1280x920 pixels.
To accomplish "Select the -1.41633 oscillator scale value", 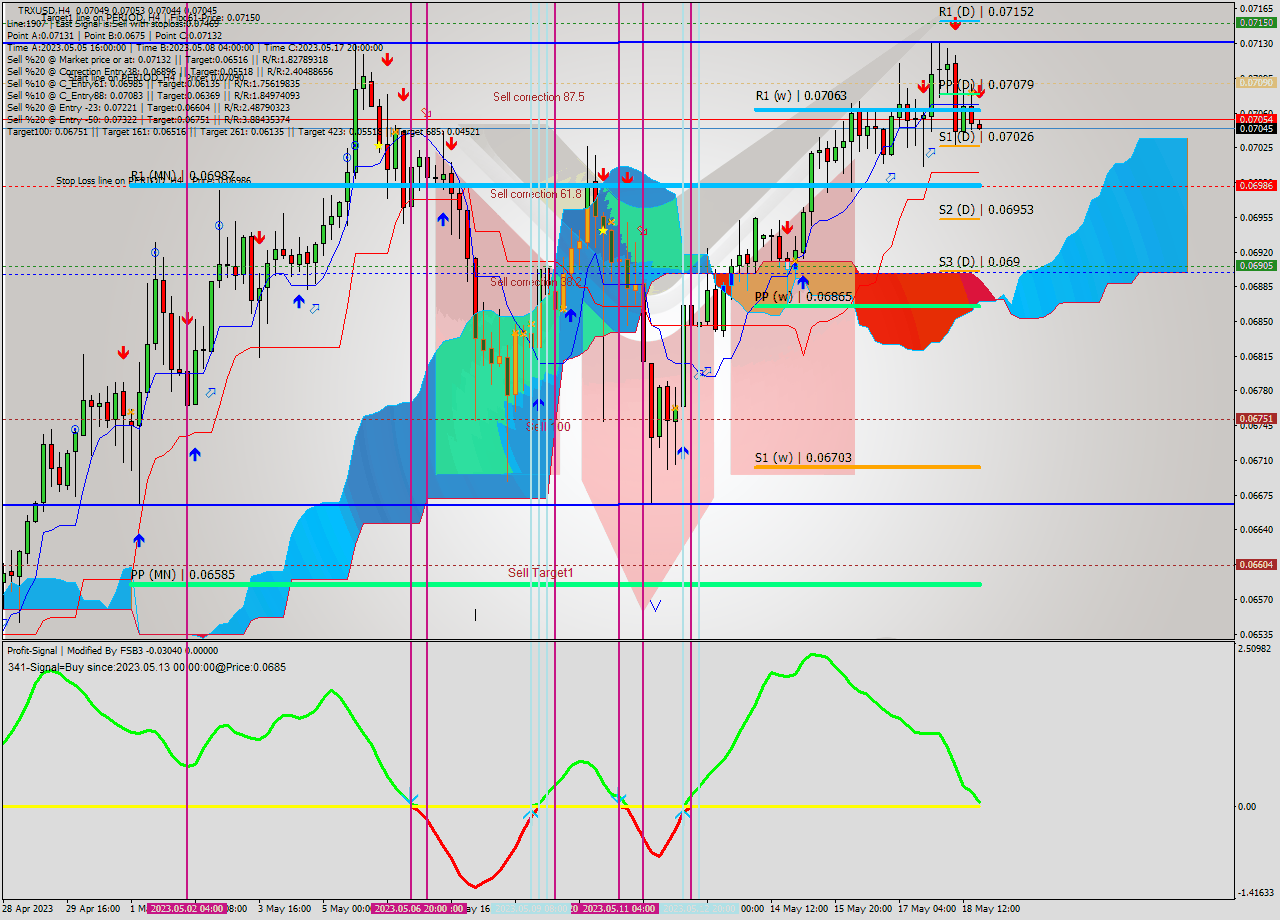I will pos(1256,892).
